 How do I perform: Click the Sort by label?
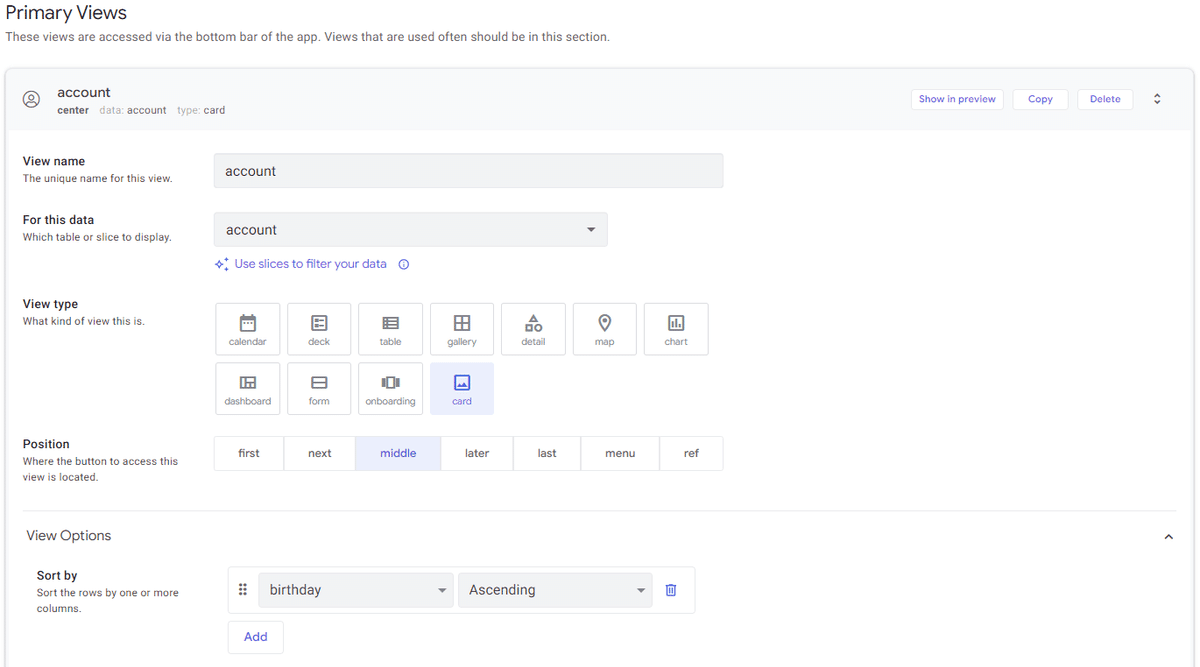[57, 575]
